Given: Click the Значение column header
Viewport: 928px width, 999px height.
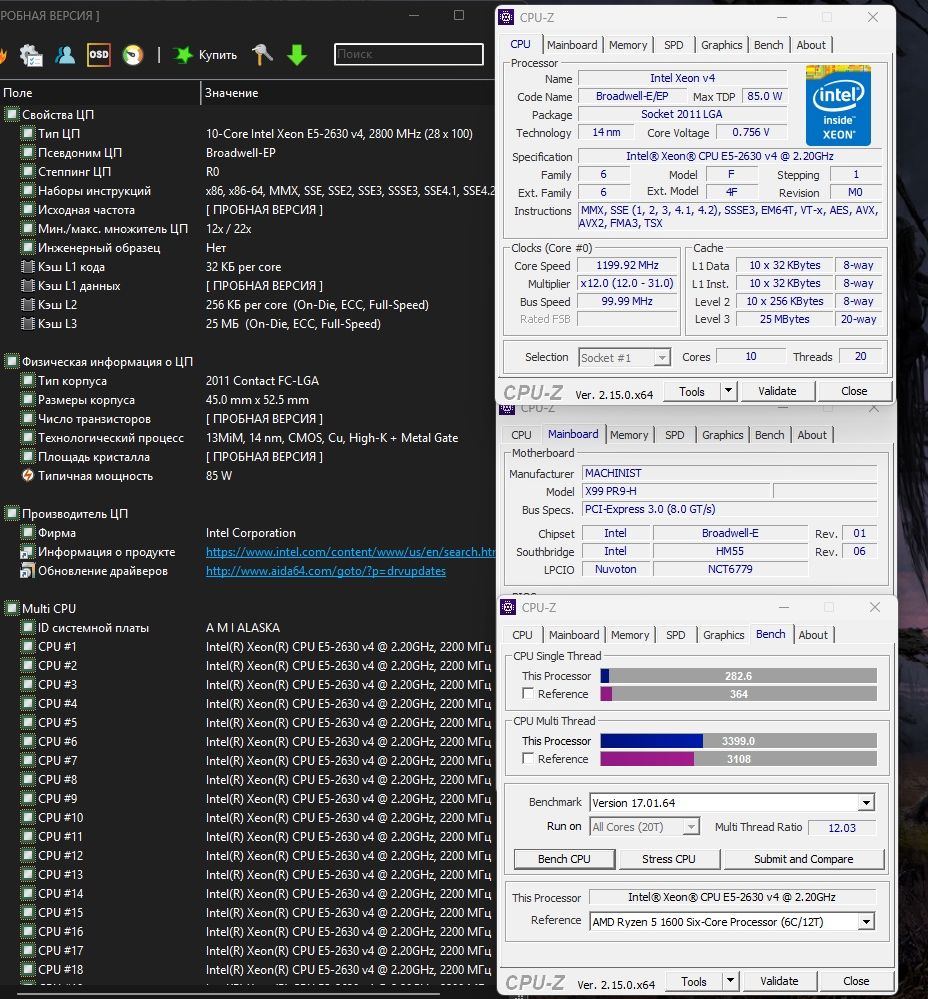Looking at the screenshot, I should [348, 93].
